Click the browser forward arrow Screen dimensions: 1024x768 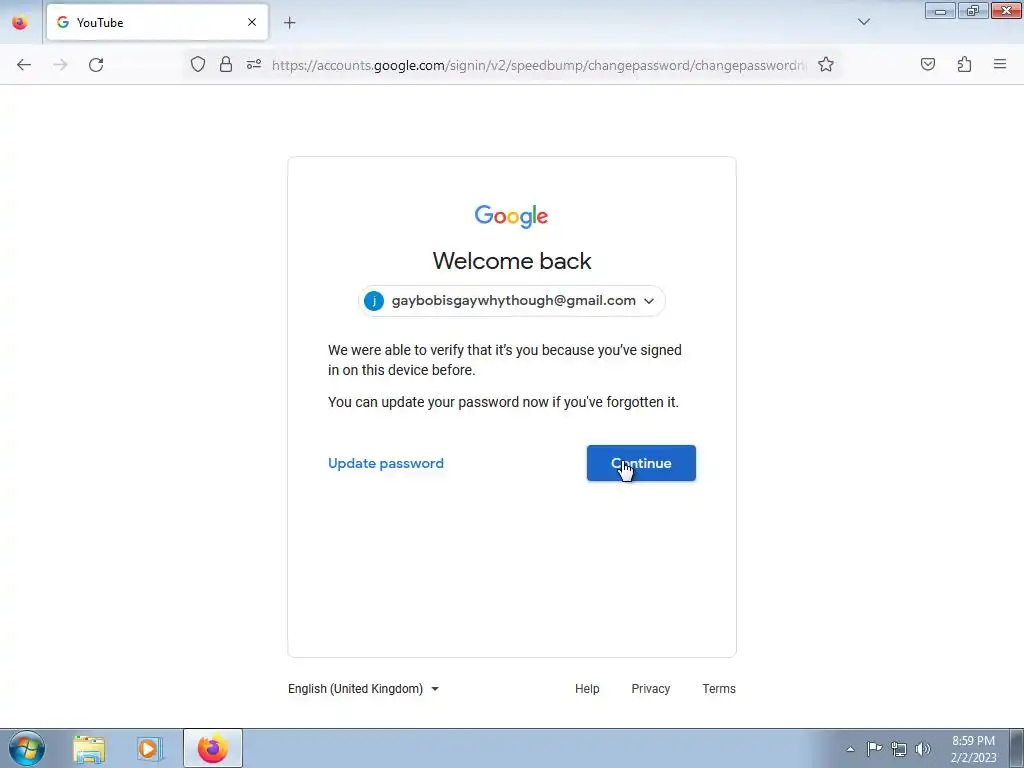click(x=60, y=65)
